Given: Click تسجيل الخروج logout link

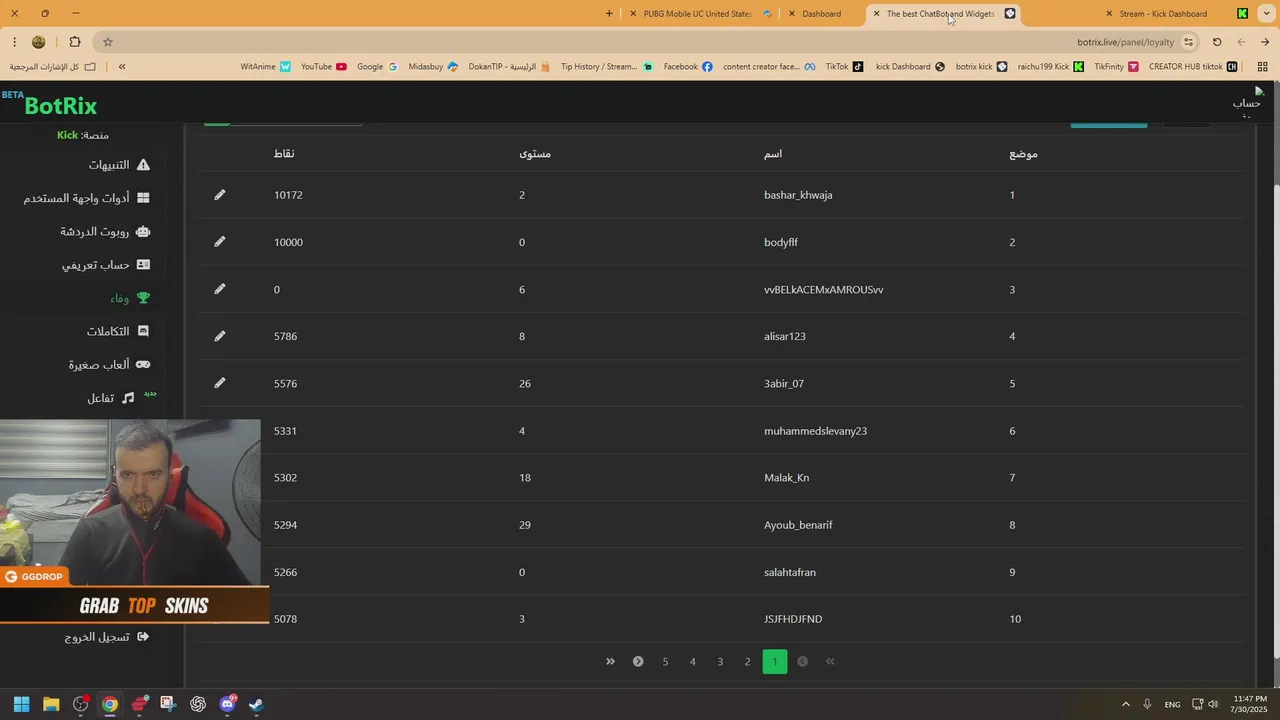Looking at the screenshot, I should point(107,637).
